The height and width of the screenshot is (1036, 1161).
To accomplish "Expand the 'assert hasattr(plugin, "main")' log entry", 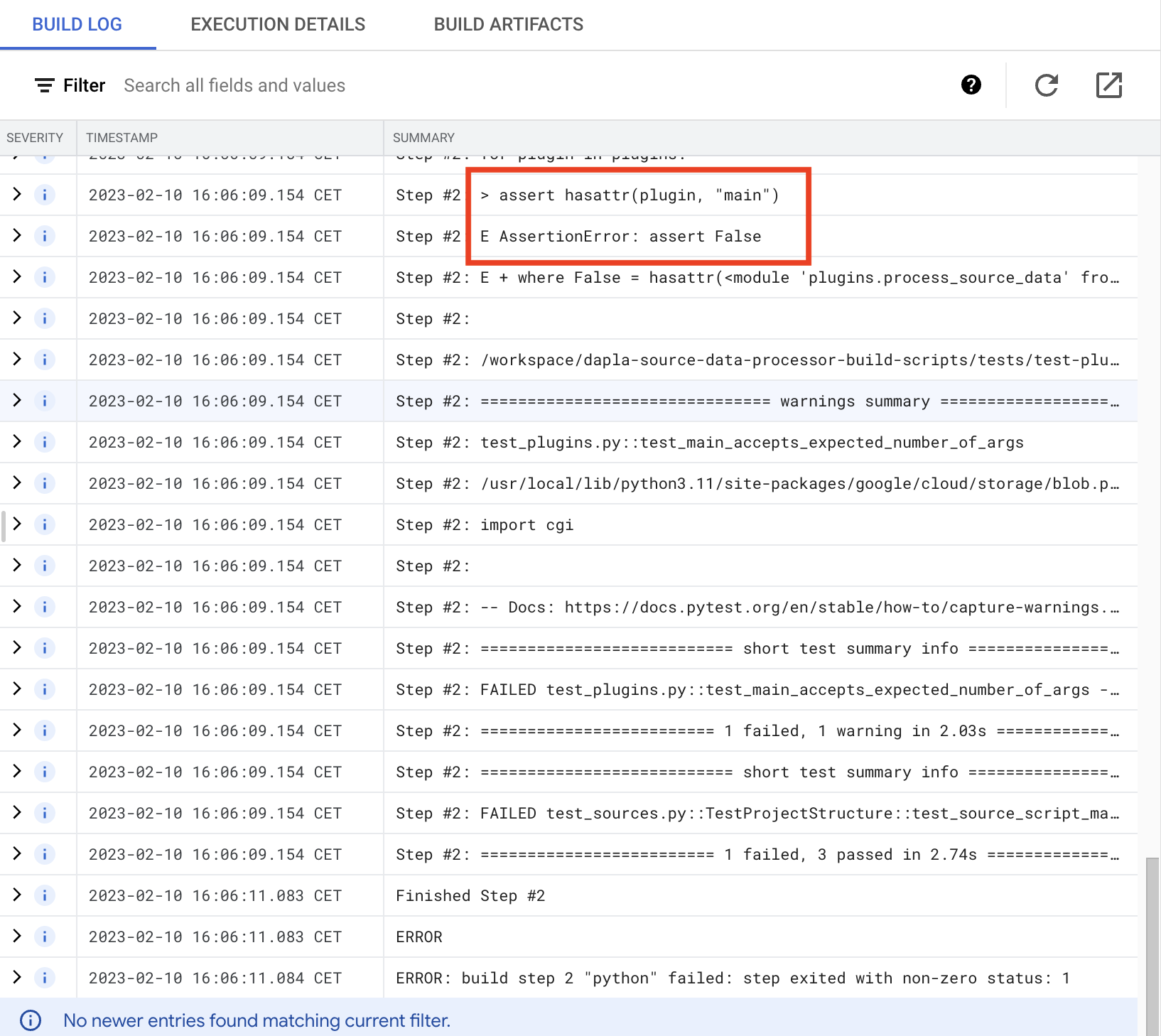I will tap(17, 194).
